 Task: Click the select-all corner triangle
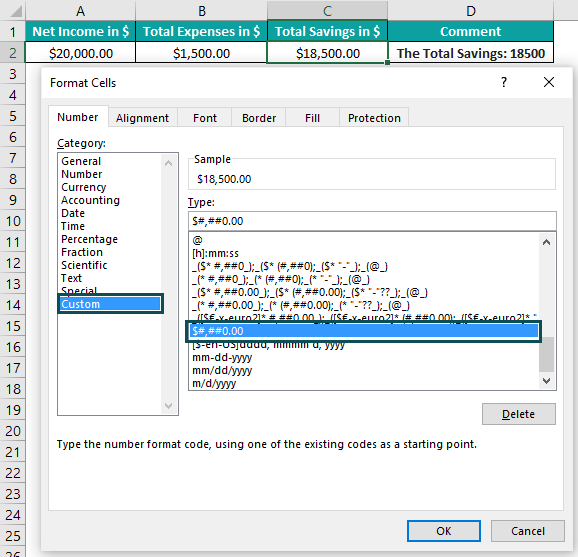coord(16,12)
